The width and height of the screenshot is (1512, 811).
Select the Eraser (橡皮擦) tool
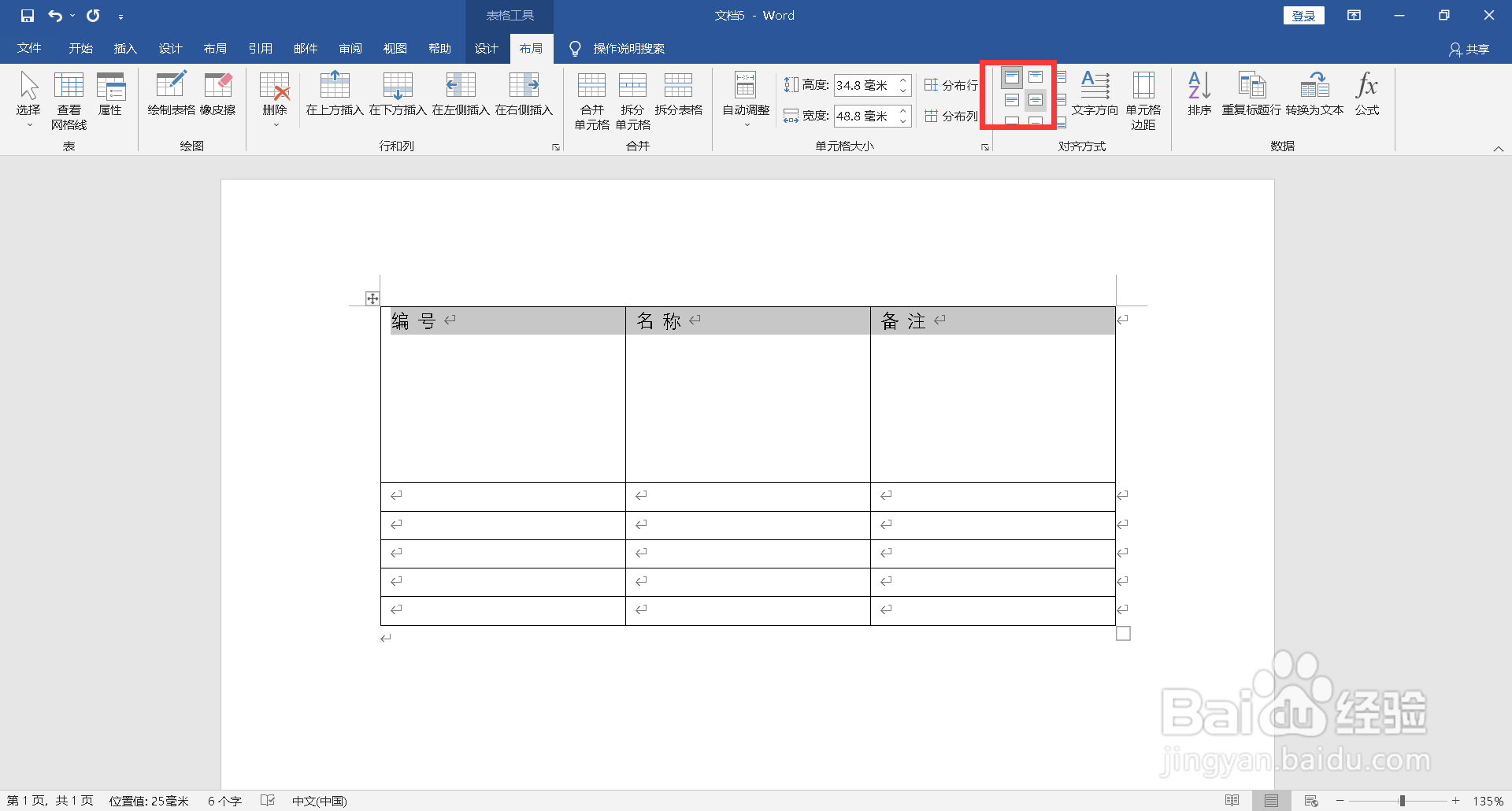(218, 94)
